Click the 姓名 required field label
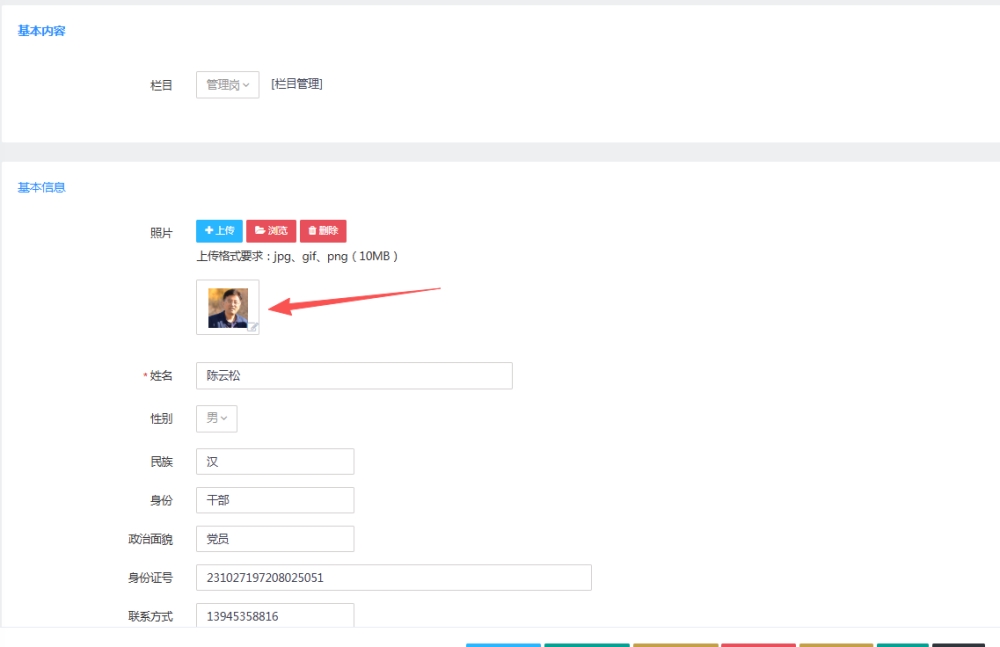The image size is (1000, 647). pos(161,376)
